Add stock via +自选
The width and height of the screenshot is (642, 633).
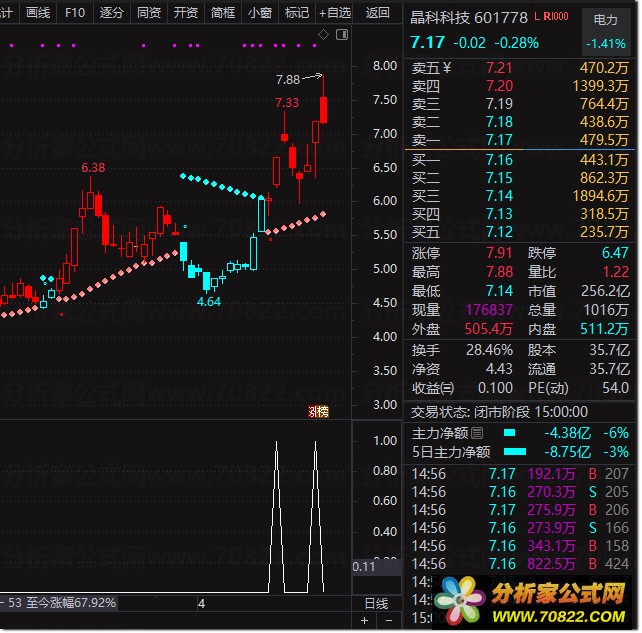coord(335,13)
